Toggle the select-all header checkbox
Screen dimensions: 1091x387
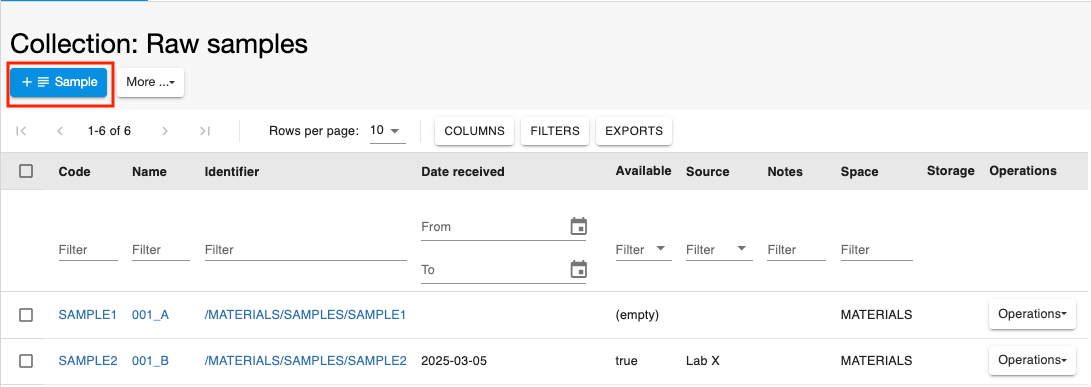[x=26, y=171]
